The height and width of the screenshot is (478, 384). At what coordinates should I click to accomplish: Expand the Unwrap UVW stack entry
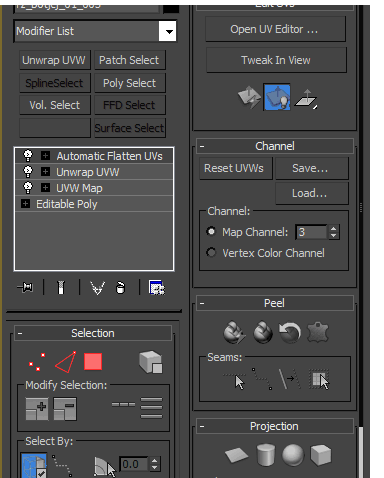45,172
